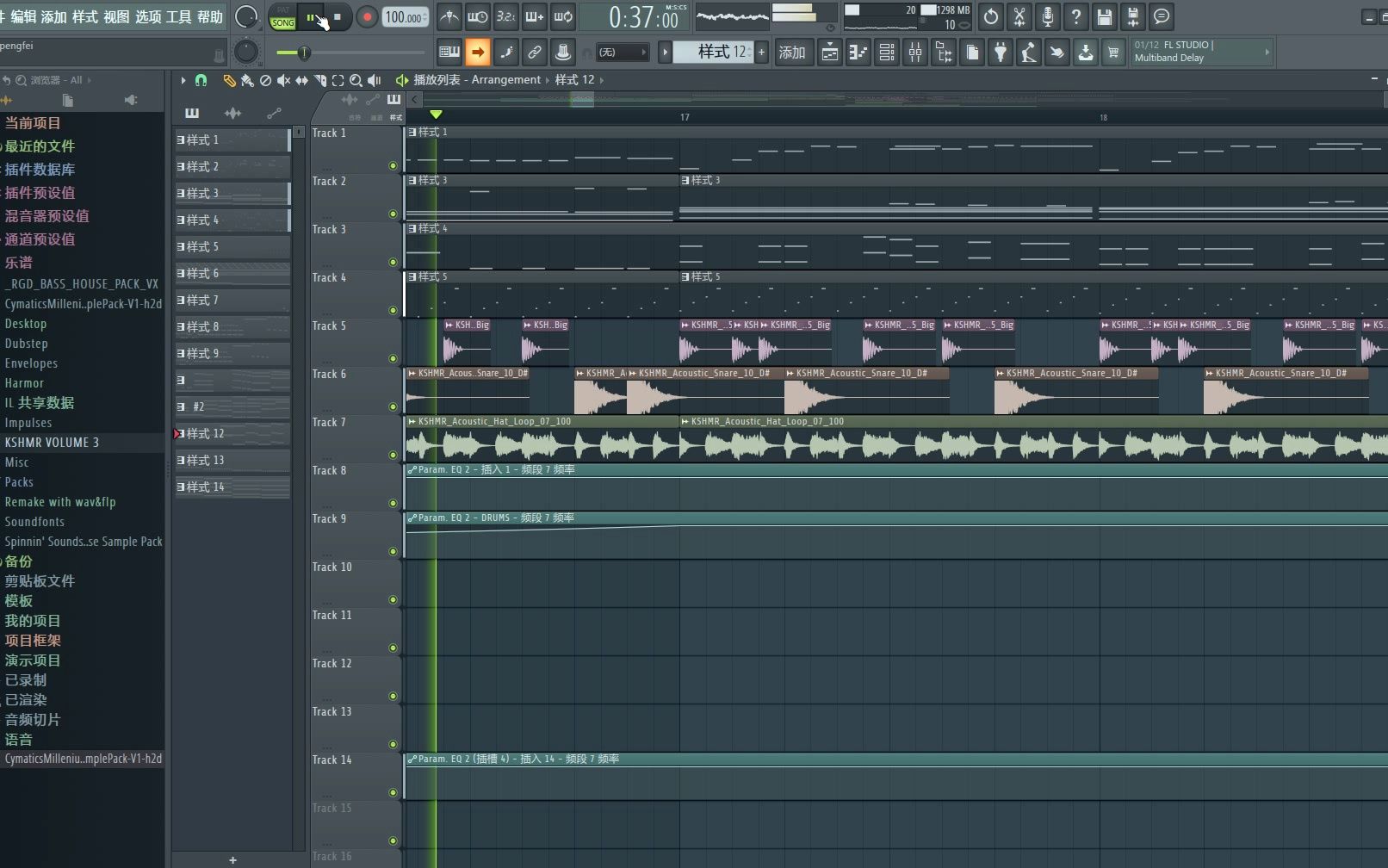Save the project with the floppy icon
Screen dimensions: 1388x868
[1105, 16]
